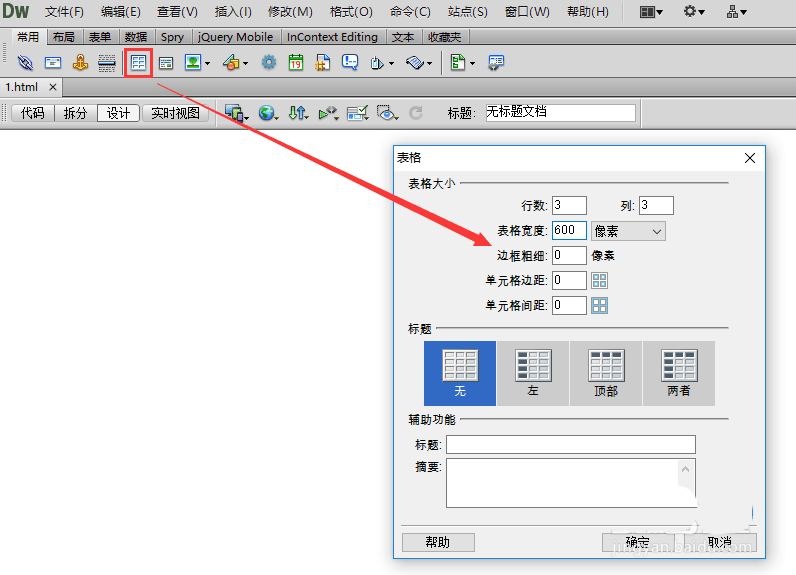Click the 边框粗细 border thickness field
The image size is (796, 575).
569,255
